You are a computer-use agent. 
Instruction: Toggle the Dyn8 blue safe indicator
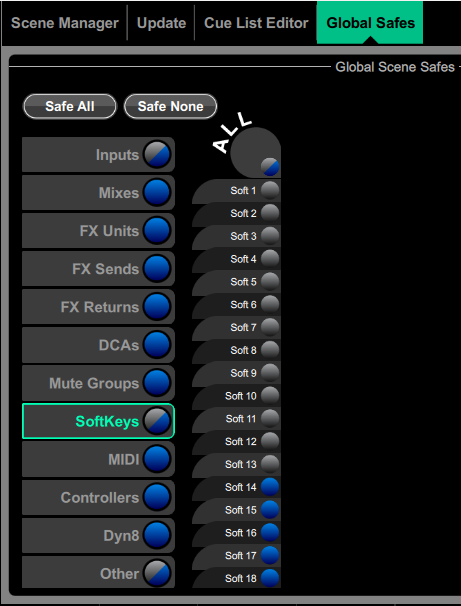(x=157, y=535)
